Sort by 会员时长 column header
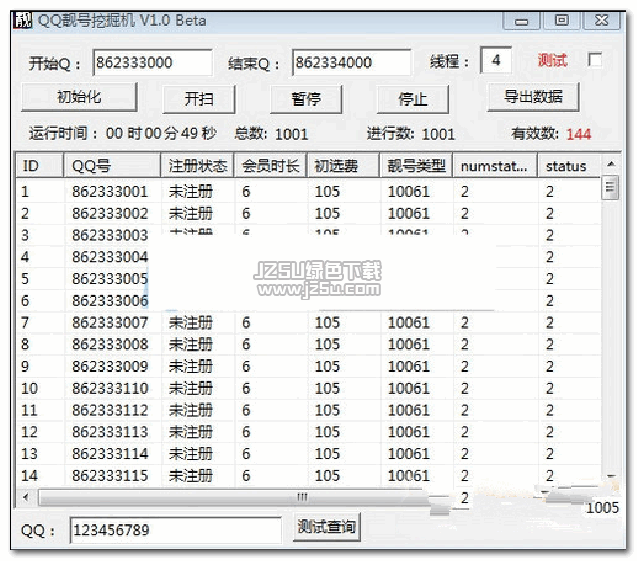This screenshot has height=561, width=637. [x=271, y=166]
